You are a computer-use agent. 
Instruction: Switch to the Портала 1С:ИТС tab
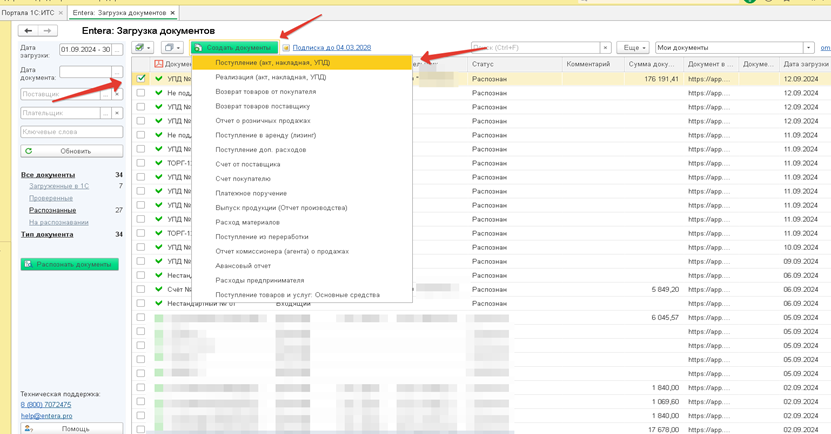tap(28, 13)
